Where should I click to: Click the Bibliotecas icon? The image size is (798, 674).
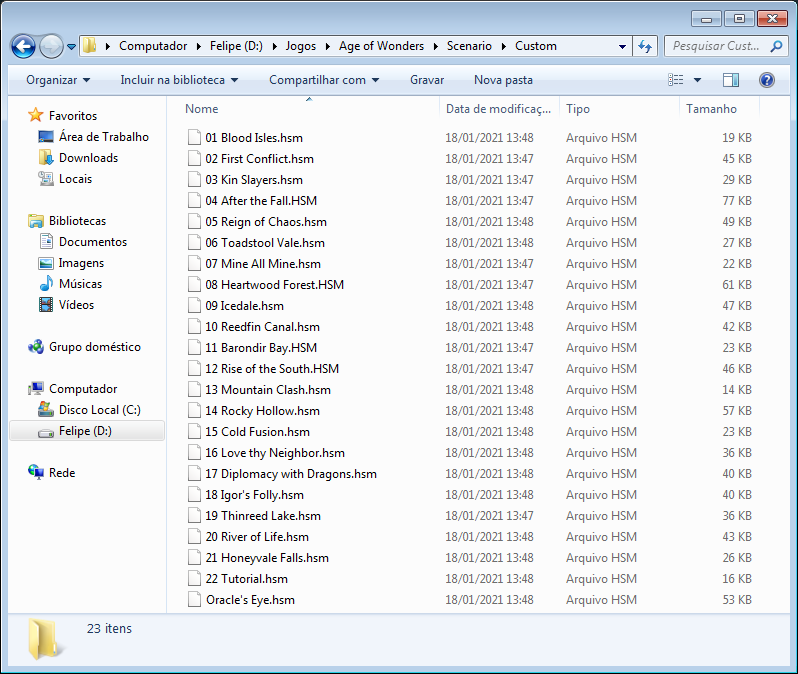(36, 221)
